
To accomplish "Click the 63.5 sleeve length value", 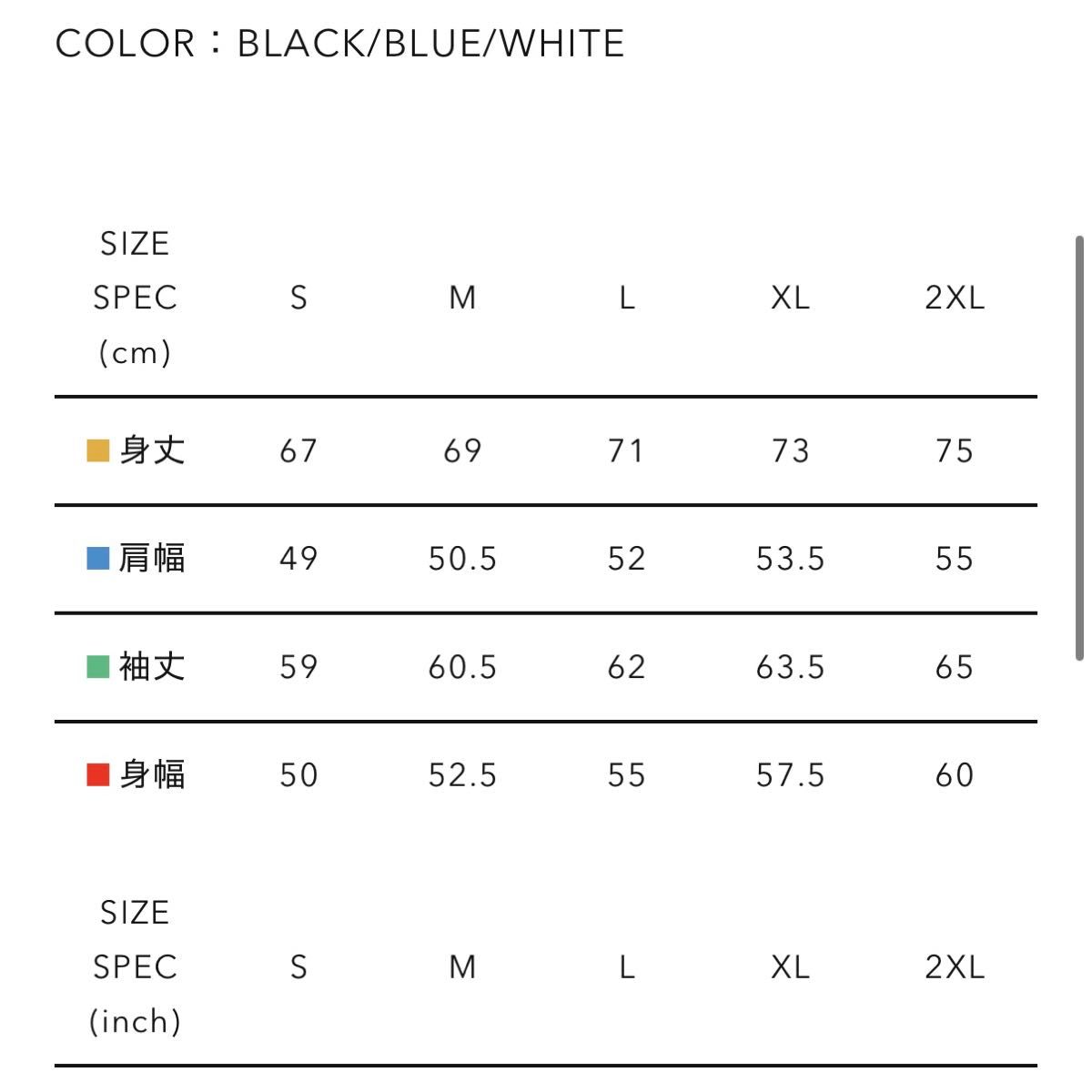I will click(790, 667).
